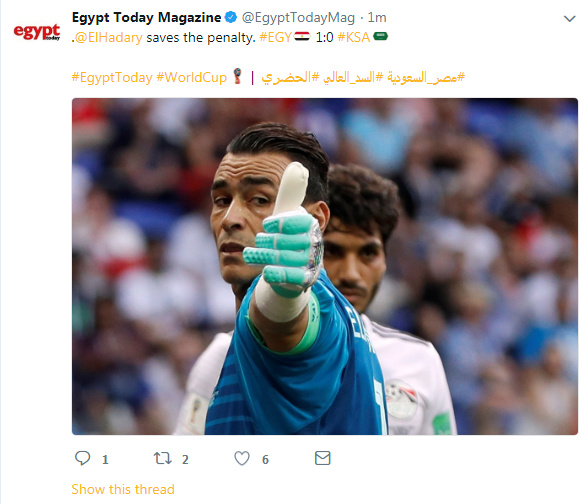Expand the tweet options chevron menu
This screenshot has height=504, width=582.
[x=569, y=18]
